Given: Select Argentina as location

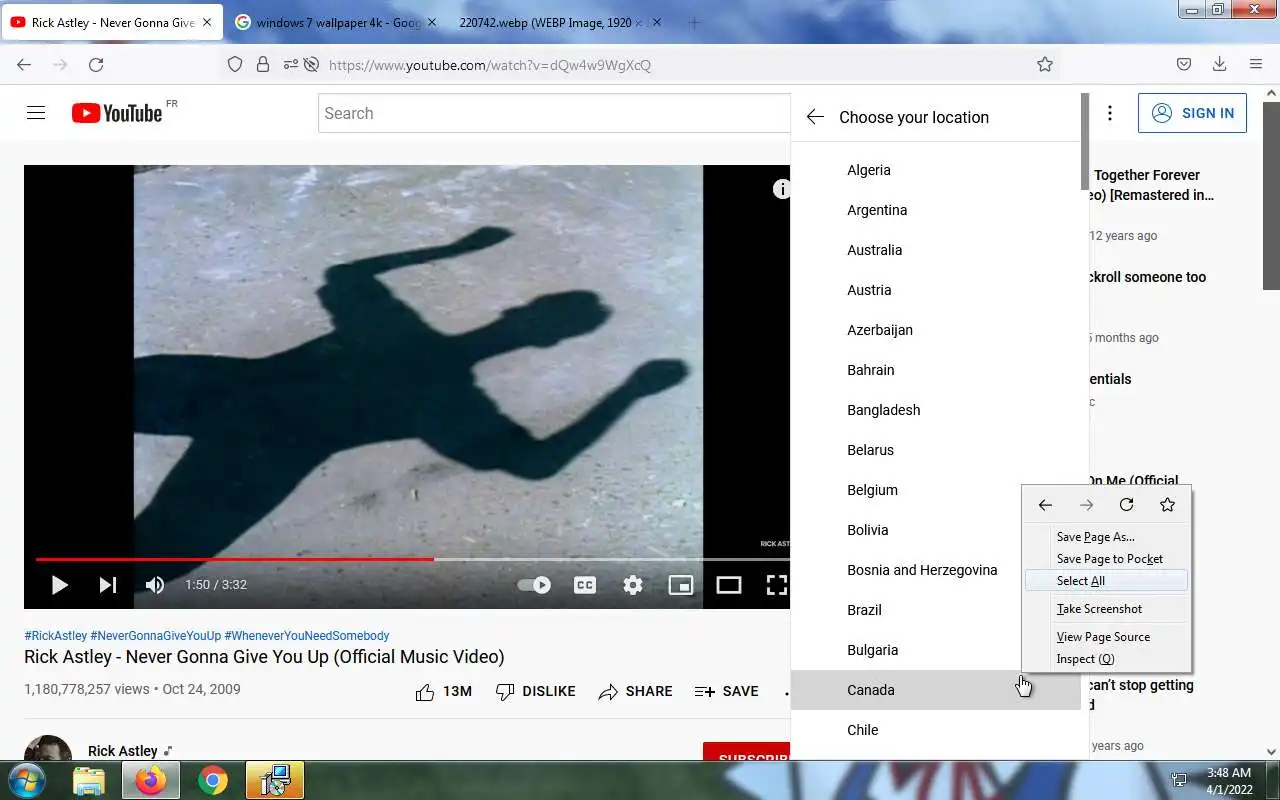Looking at the screenshot, I should tap(936, 210).
